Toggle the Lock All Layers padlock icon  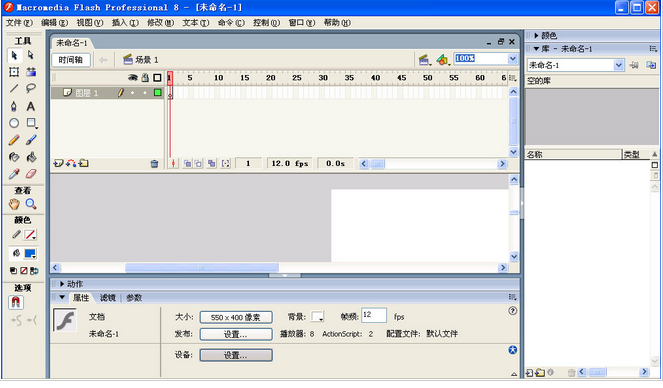click(x=145, y=77)
